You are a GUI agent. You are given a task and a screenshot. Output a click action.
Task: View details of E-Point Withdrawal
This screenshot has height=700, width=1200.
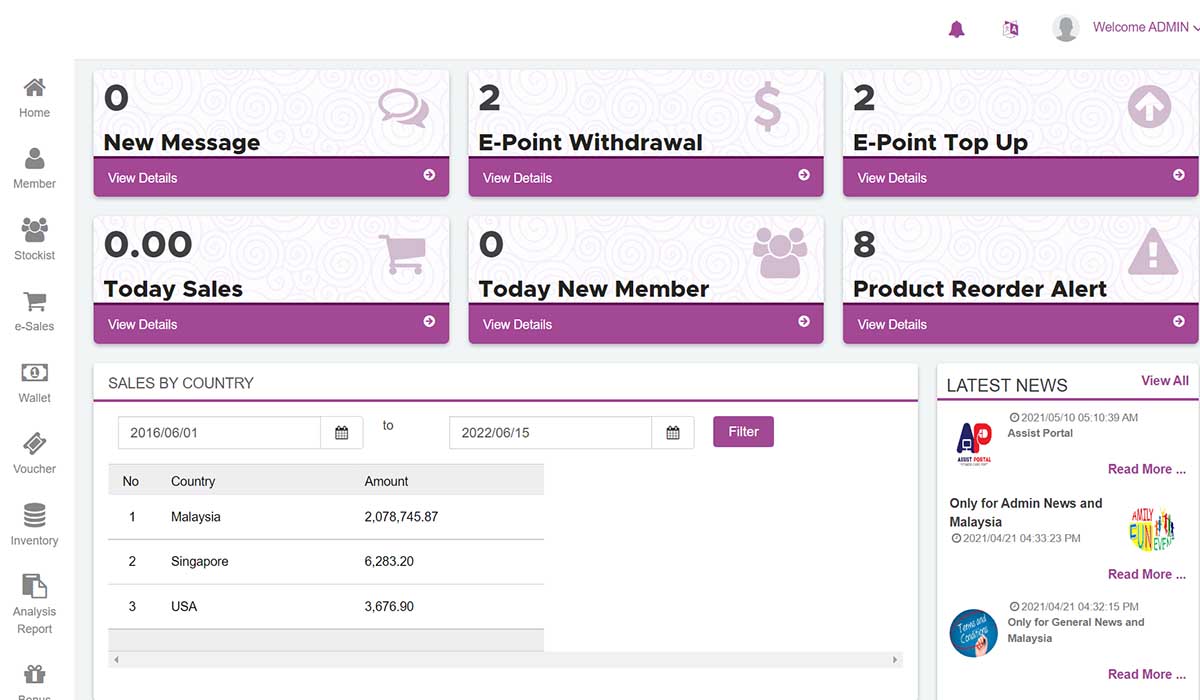pyautogui.click(x=645, y=178)
